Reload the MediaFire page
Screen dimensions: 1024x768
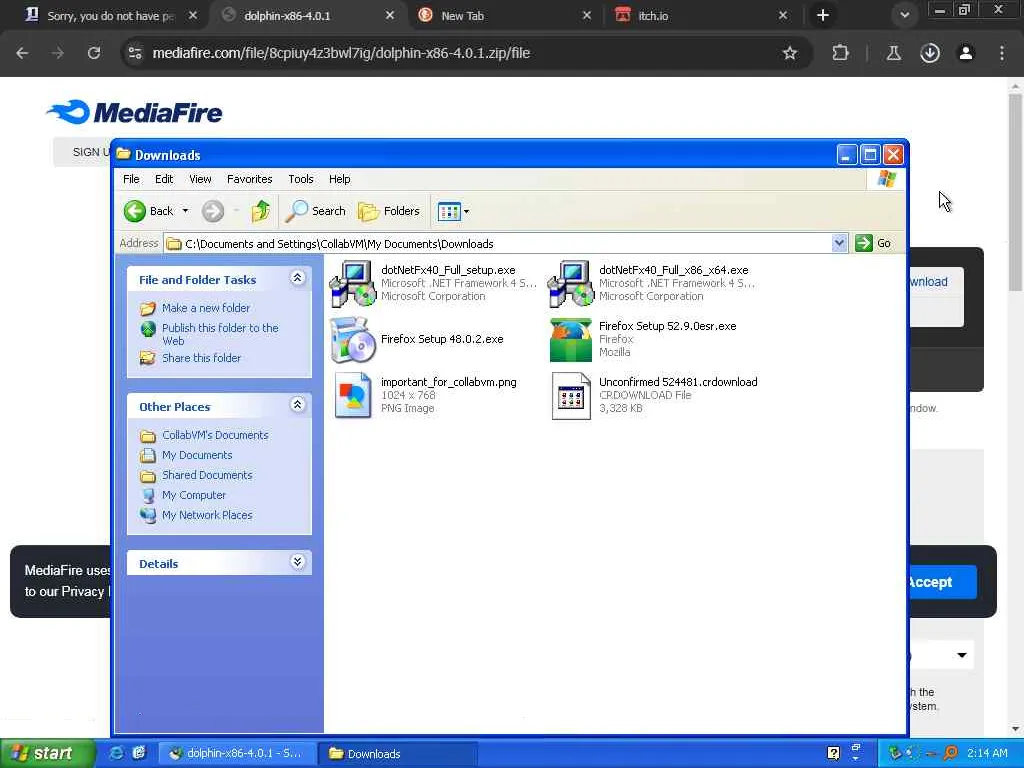(94, 53)
